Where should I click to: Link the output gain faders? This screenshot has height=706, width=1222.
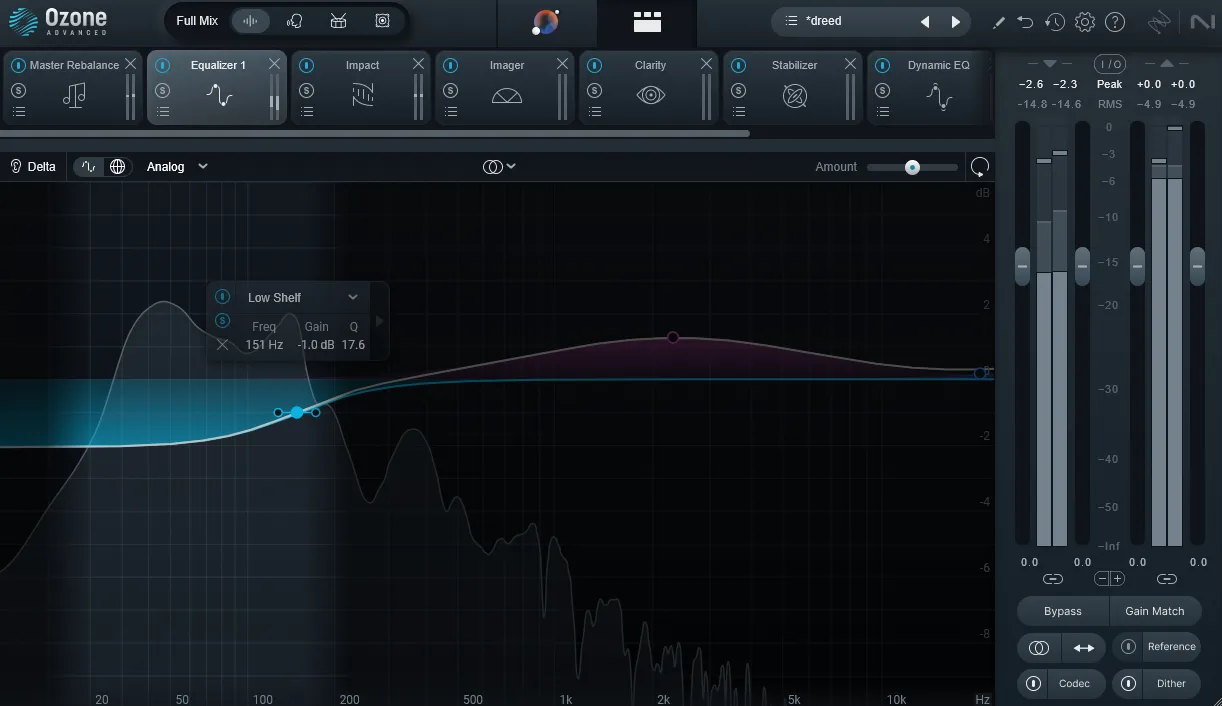[1167, 579]
